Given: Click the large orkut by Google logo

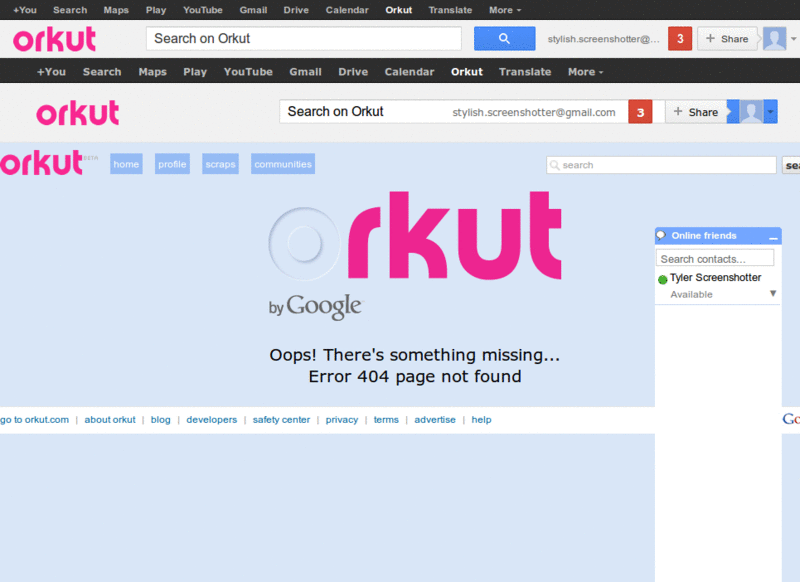Looking at the screenshot, I should (414, 255).
